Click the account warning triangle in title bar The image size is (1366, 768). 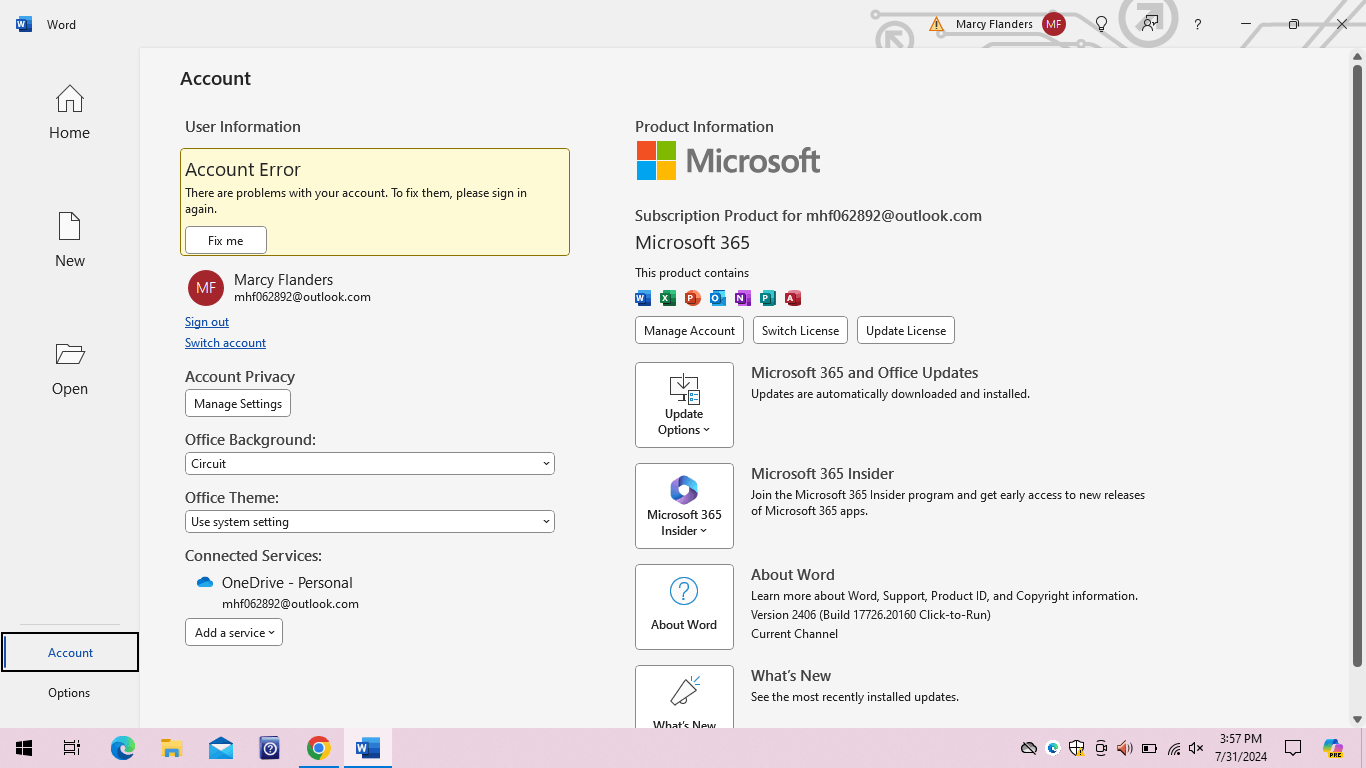(936, 24)
